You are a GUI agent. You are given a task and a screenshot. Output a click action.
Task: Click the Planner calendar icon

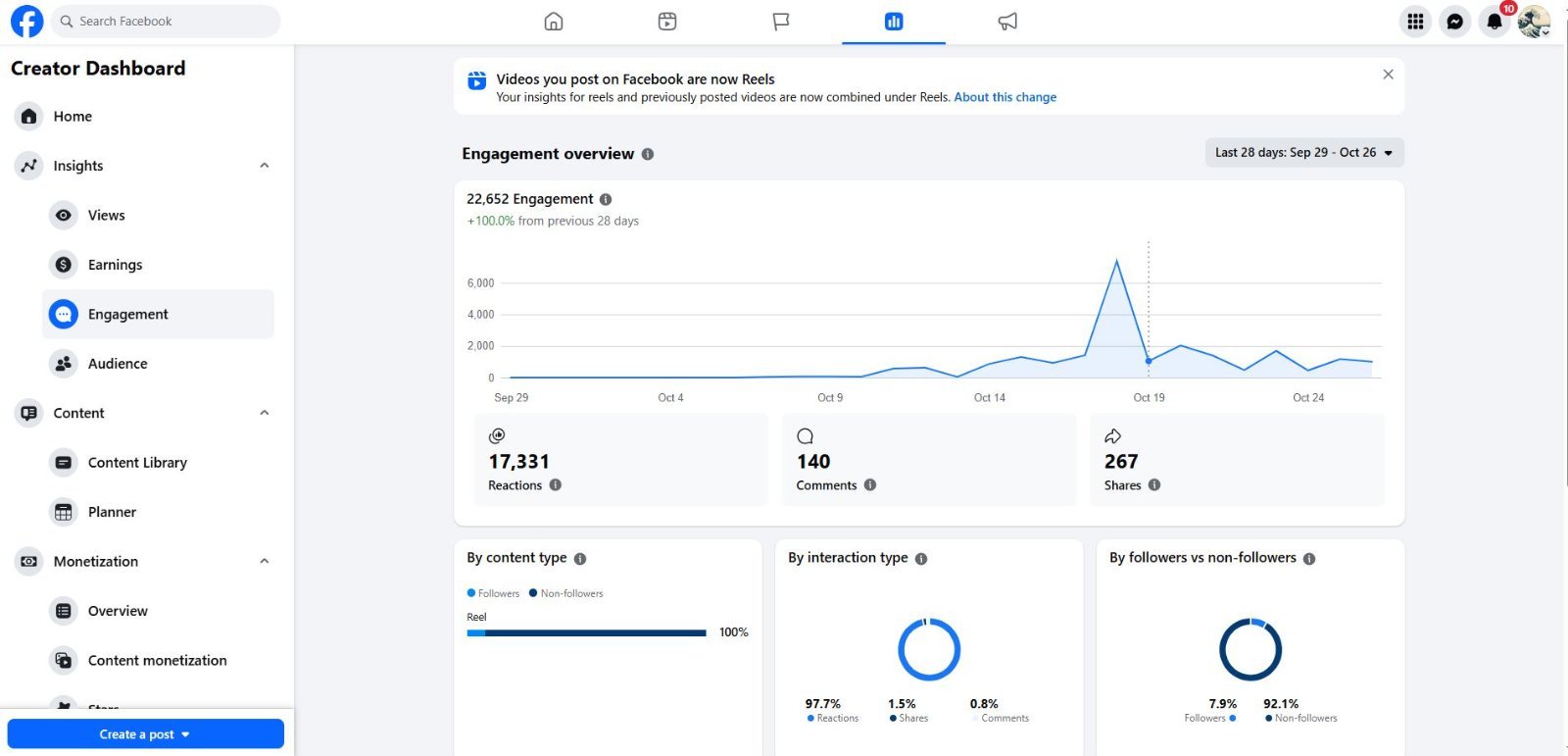(64, 512)
